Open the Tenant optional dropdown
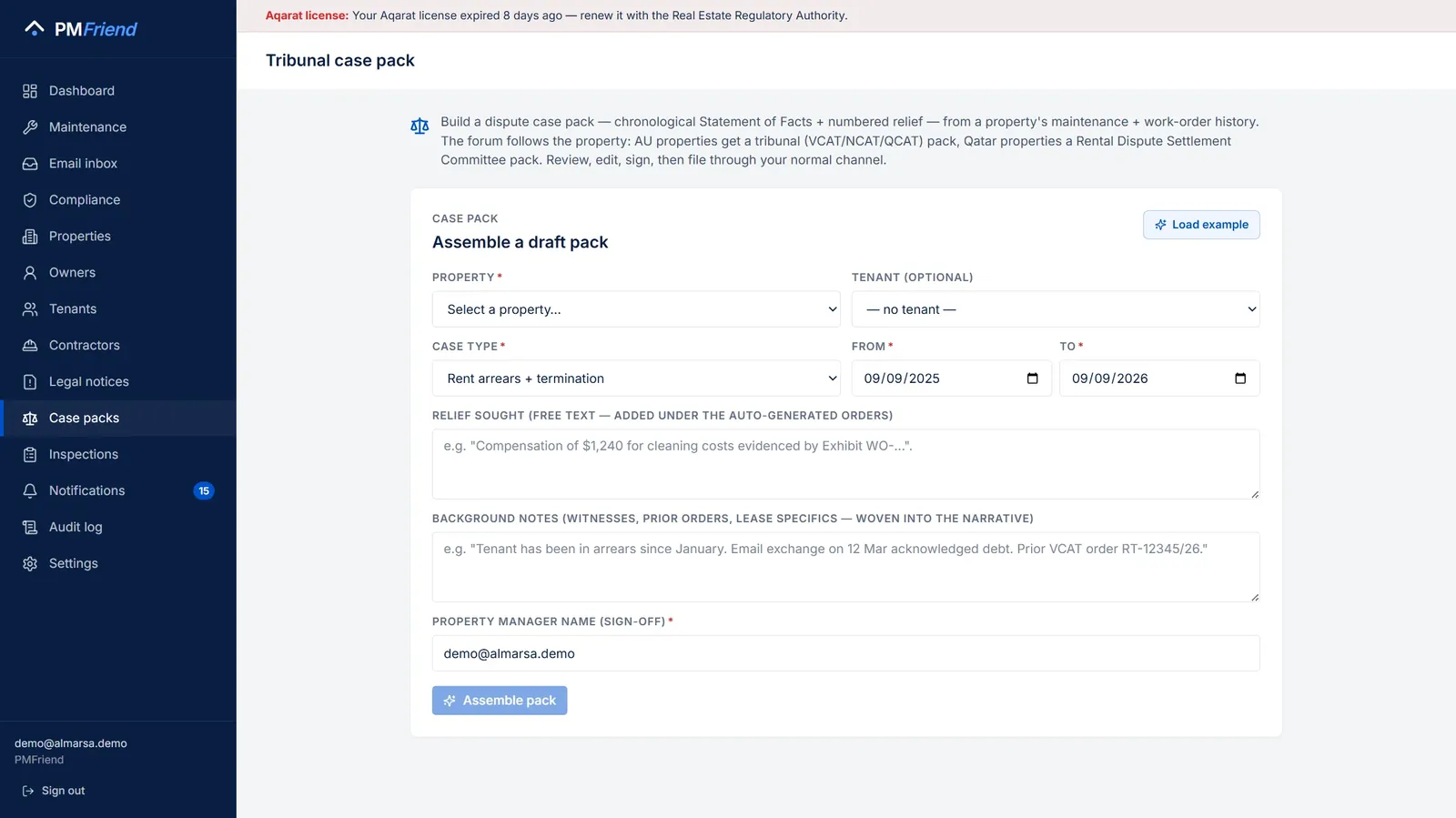 coord(1056,309)
